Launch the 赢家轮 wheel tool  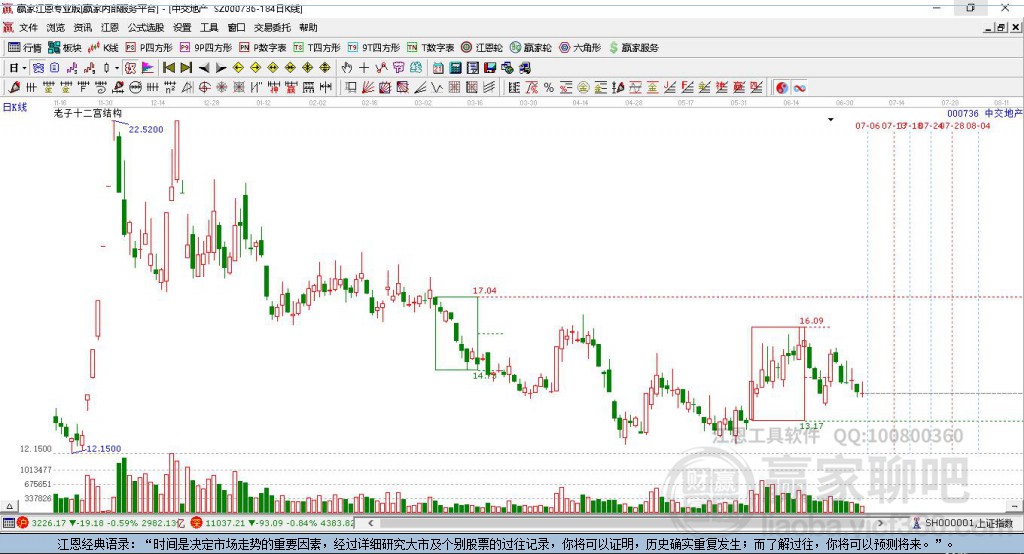531,48
